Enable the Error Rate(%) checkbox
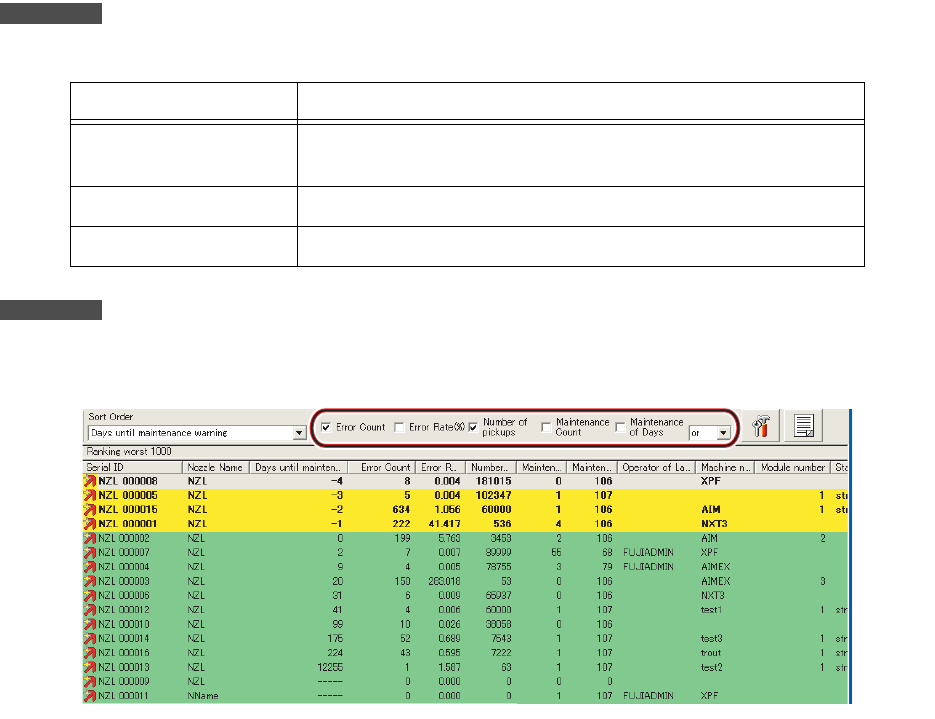935x719 pixels. click(x=399, y=428)
